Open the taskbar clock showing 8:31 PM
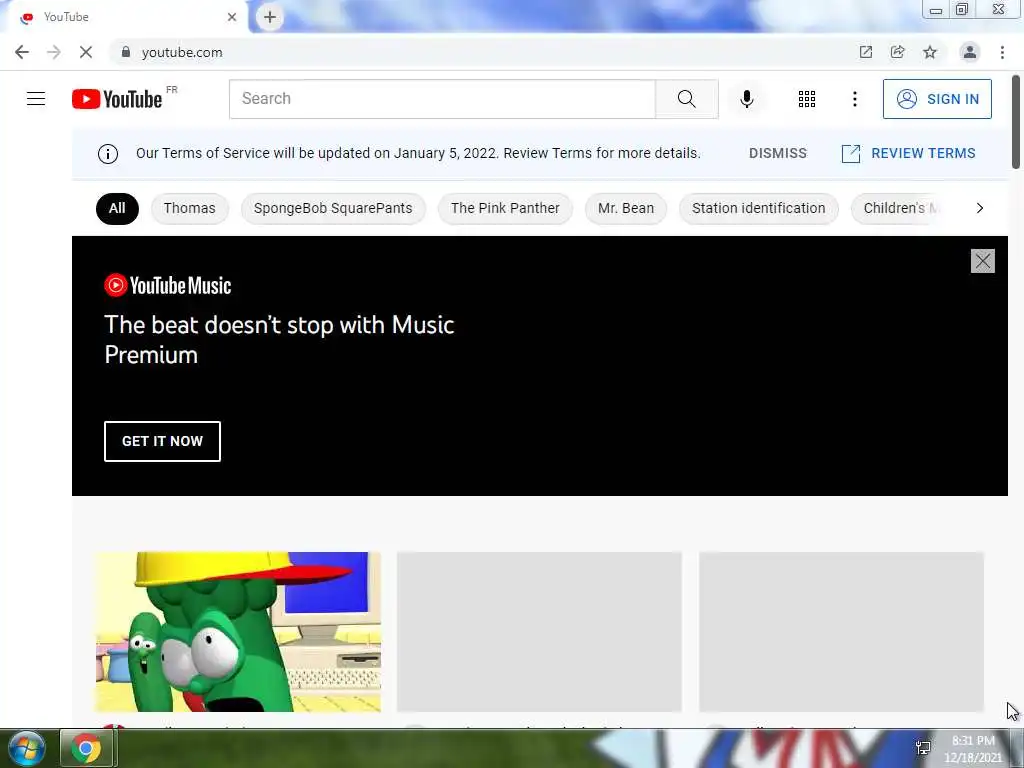Image resolution: width=1024 pixels, height=768 pixels. (973, 749)
